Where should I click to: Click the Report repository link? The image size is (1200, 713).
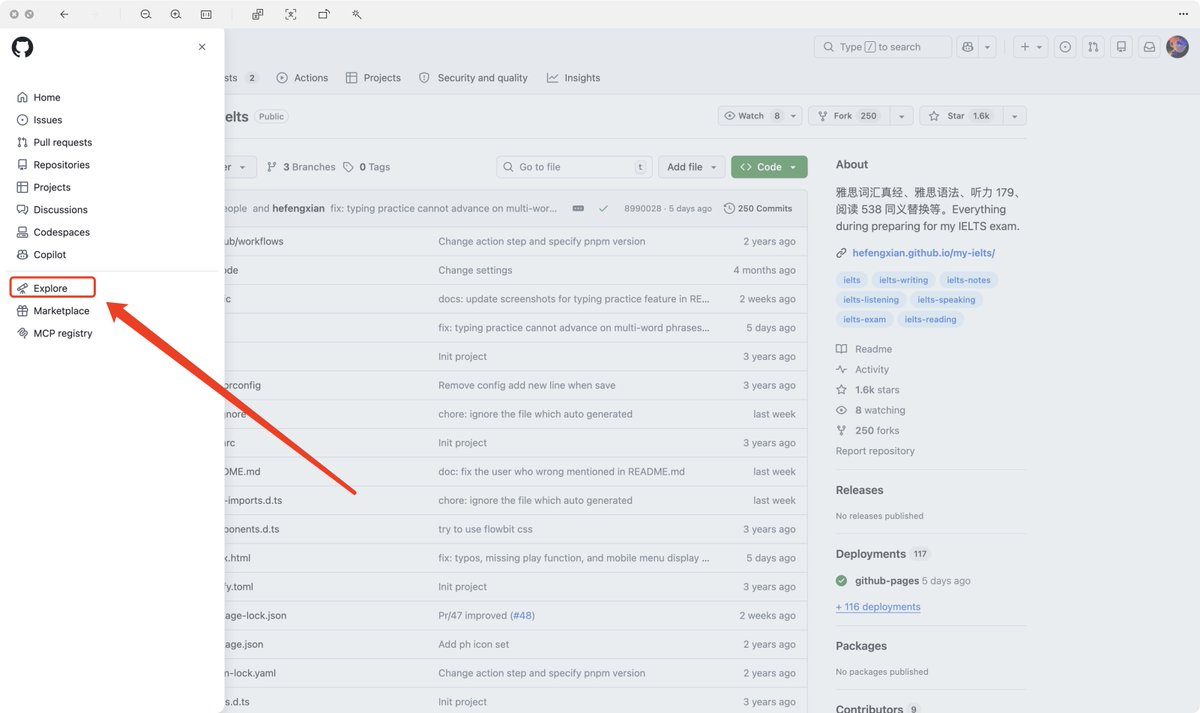pos(875,451)
